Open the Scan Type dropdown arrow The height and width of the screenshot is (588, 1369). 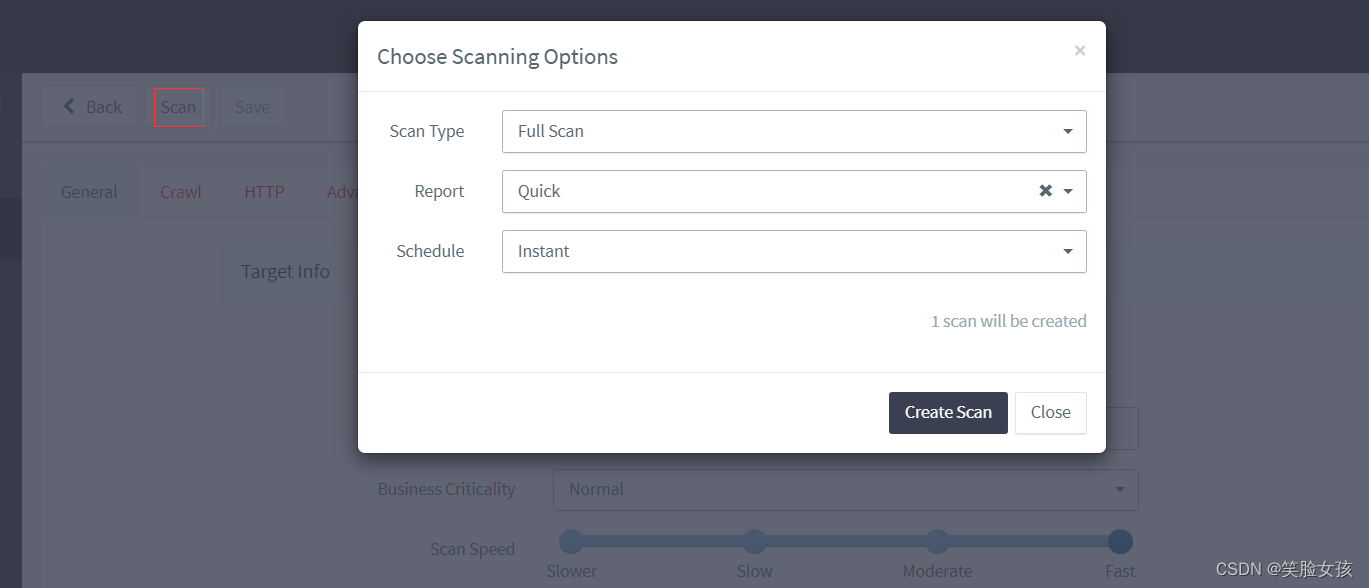click(1068, 131)
